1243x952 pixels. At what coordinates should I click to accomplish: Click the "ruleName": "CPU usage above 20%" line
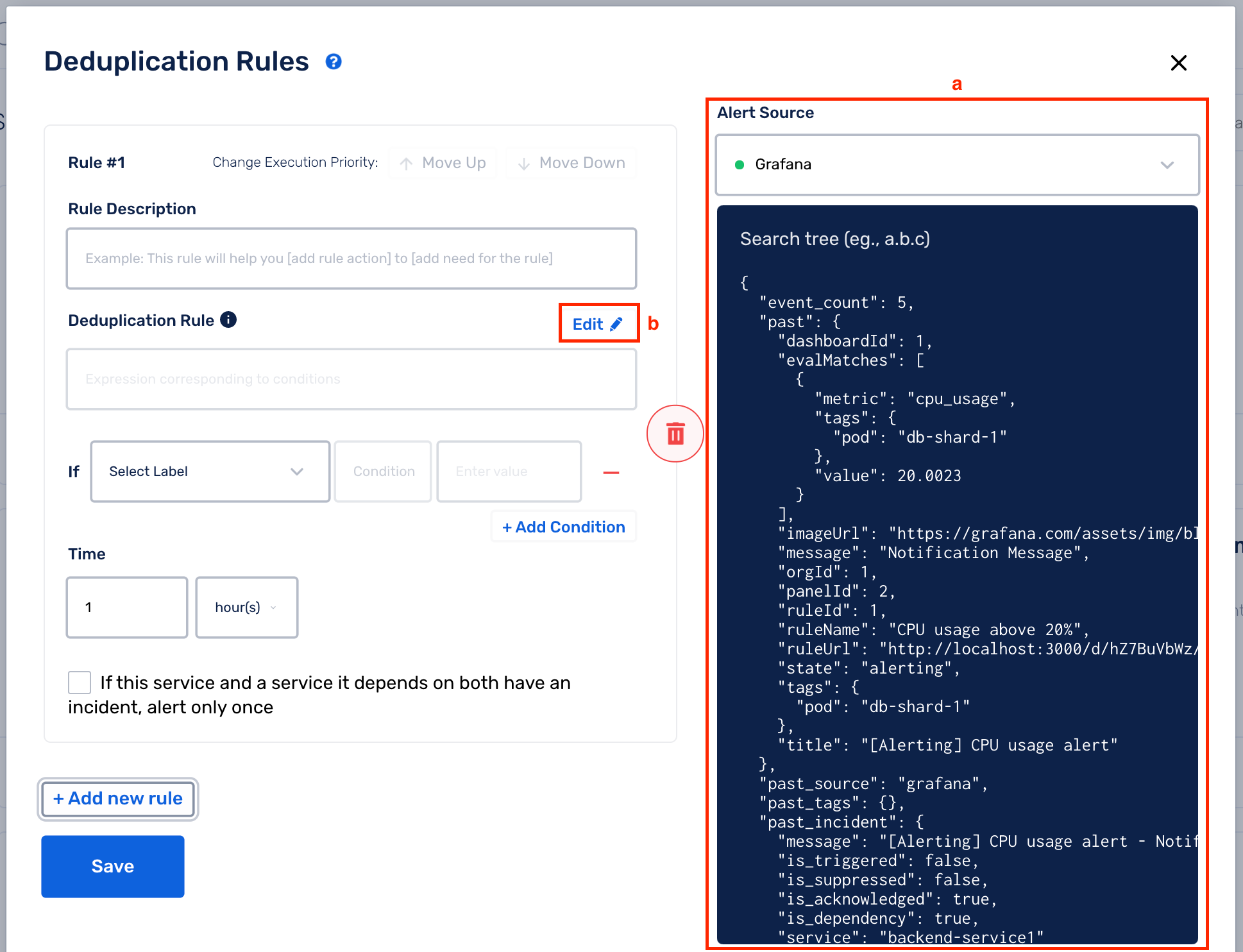pyautogui.click(x=934, y=630)
